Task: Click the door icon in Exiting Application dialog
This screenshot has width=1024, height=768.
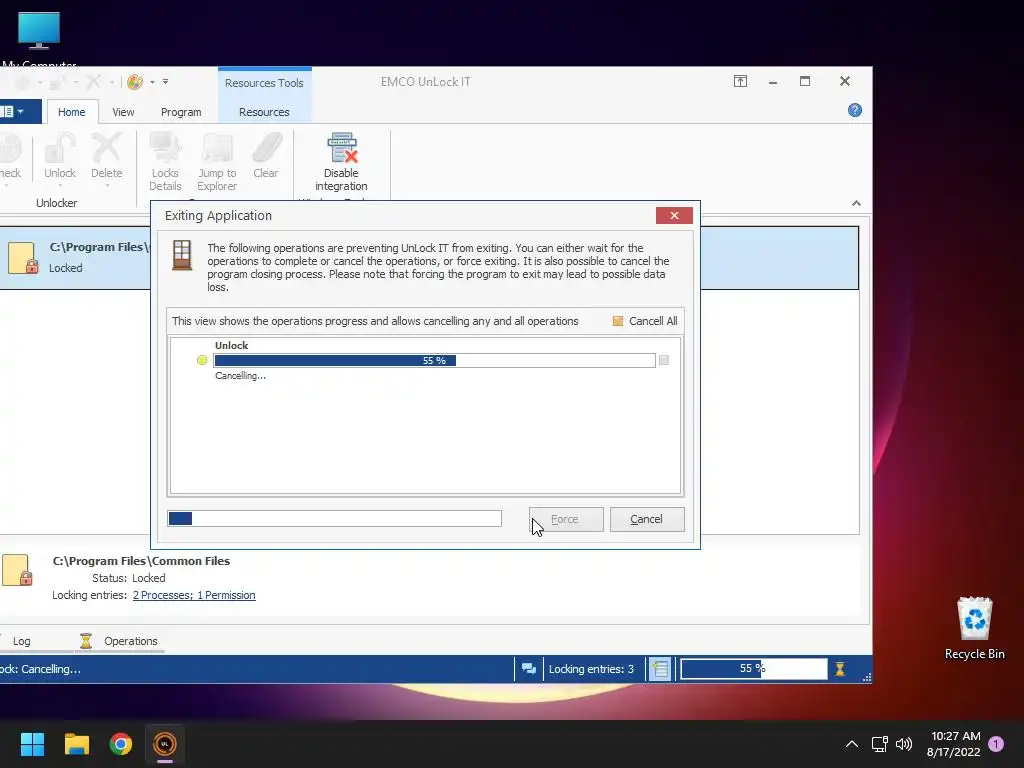Action: click(x=182, y=255)
